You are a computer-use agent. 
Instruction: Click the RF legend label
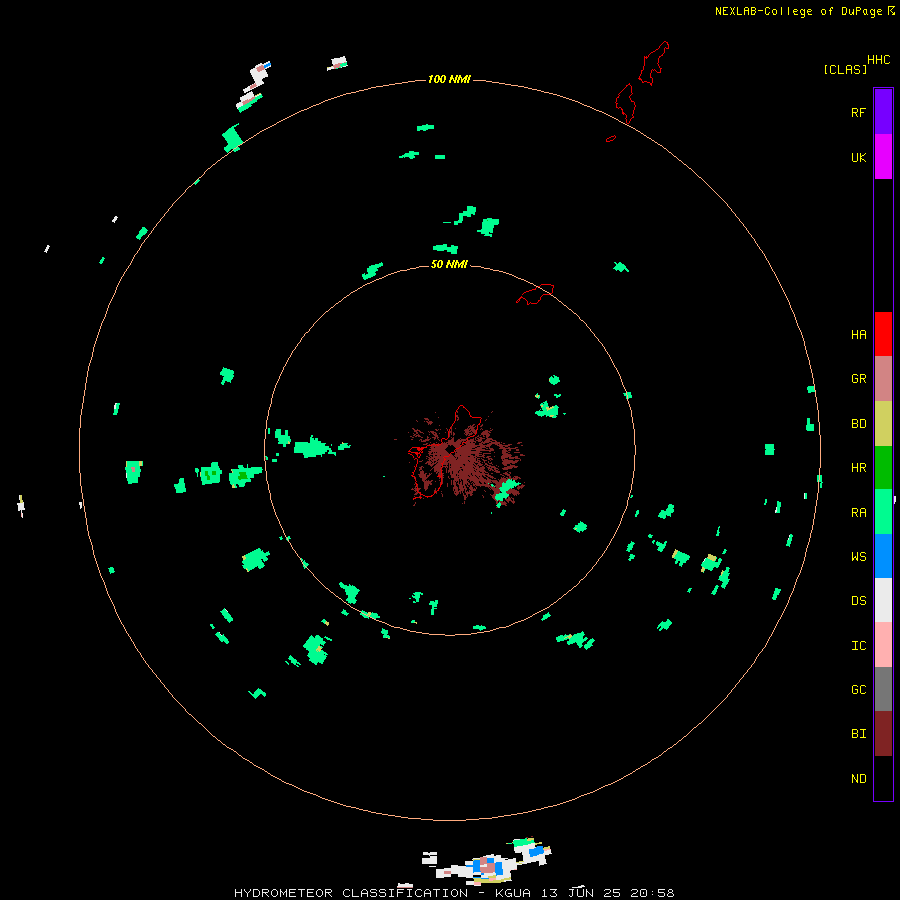point(858,113)
